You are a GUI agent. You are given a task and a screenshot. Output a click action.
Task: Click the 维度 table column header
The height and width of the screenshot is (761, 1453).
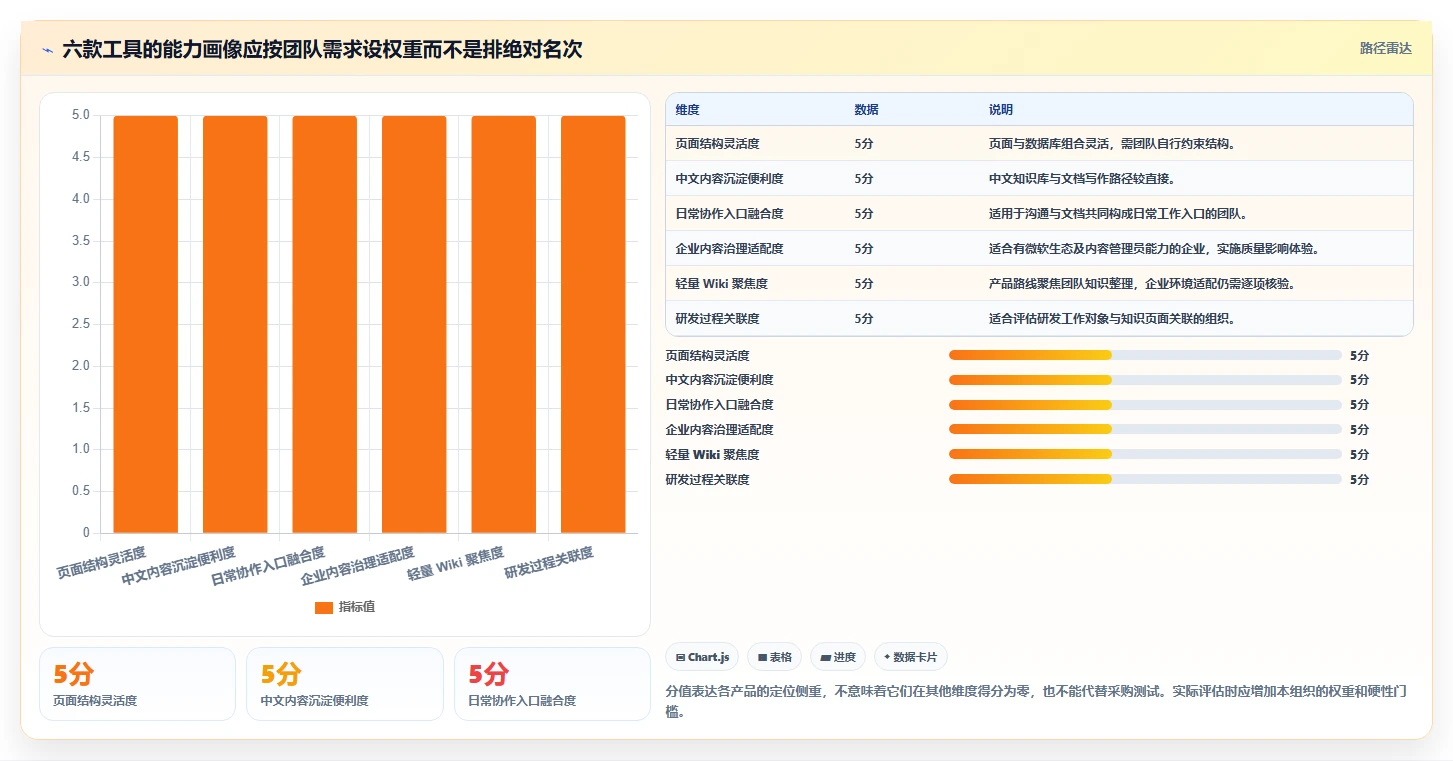687,110
